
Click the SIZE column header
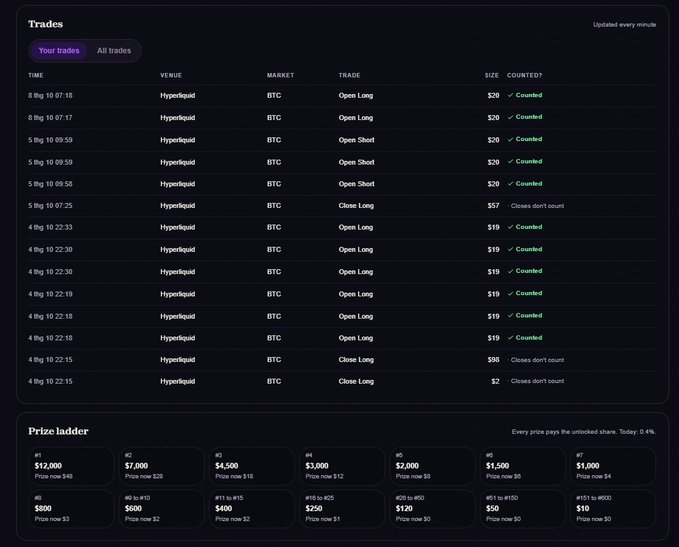pos(492,75)
